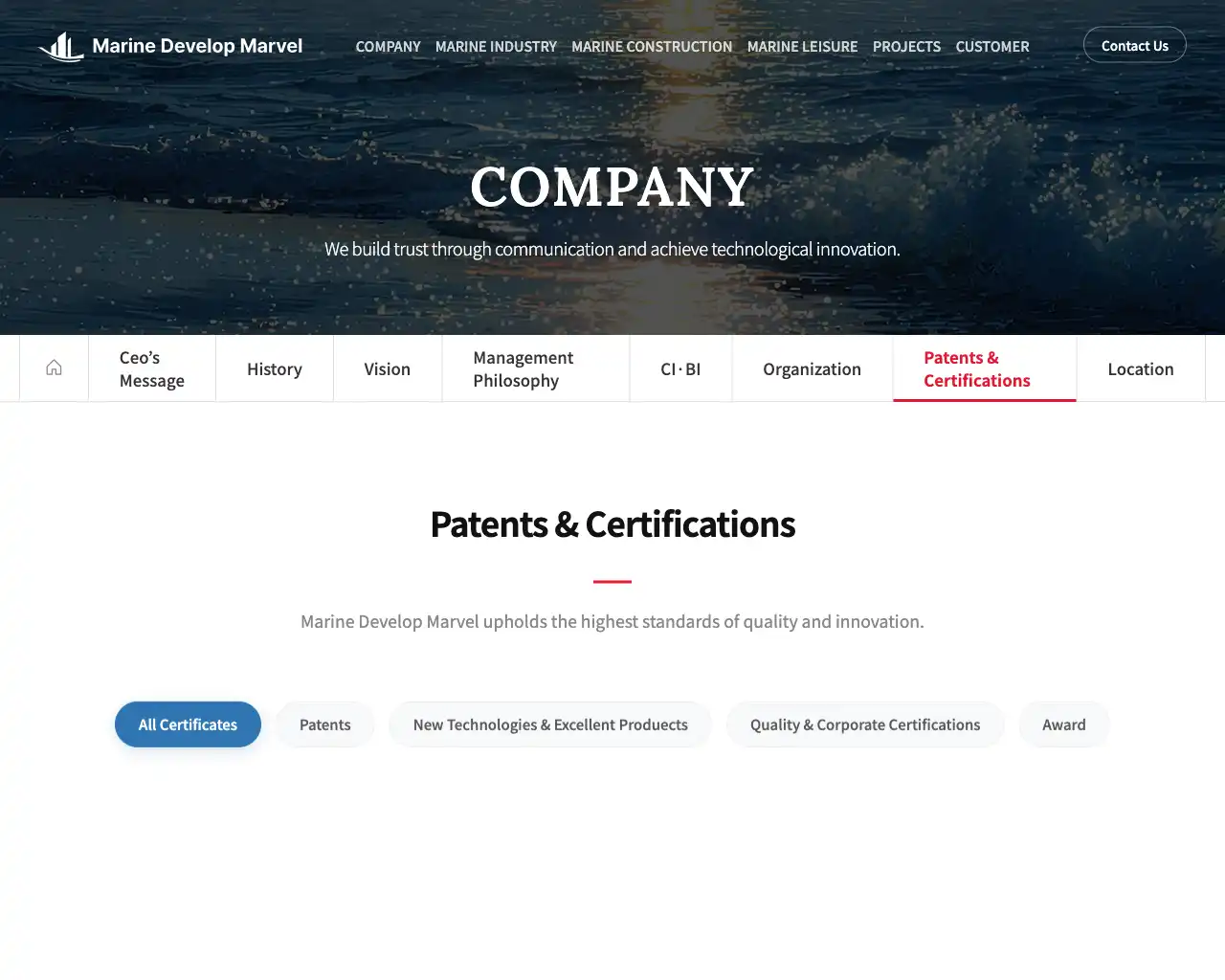Switch to Ceo's Message tab

click(152, 368)
